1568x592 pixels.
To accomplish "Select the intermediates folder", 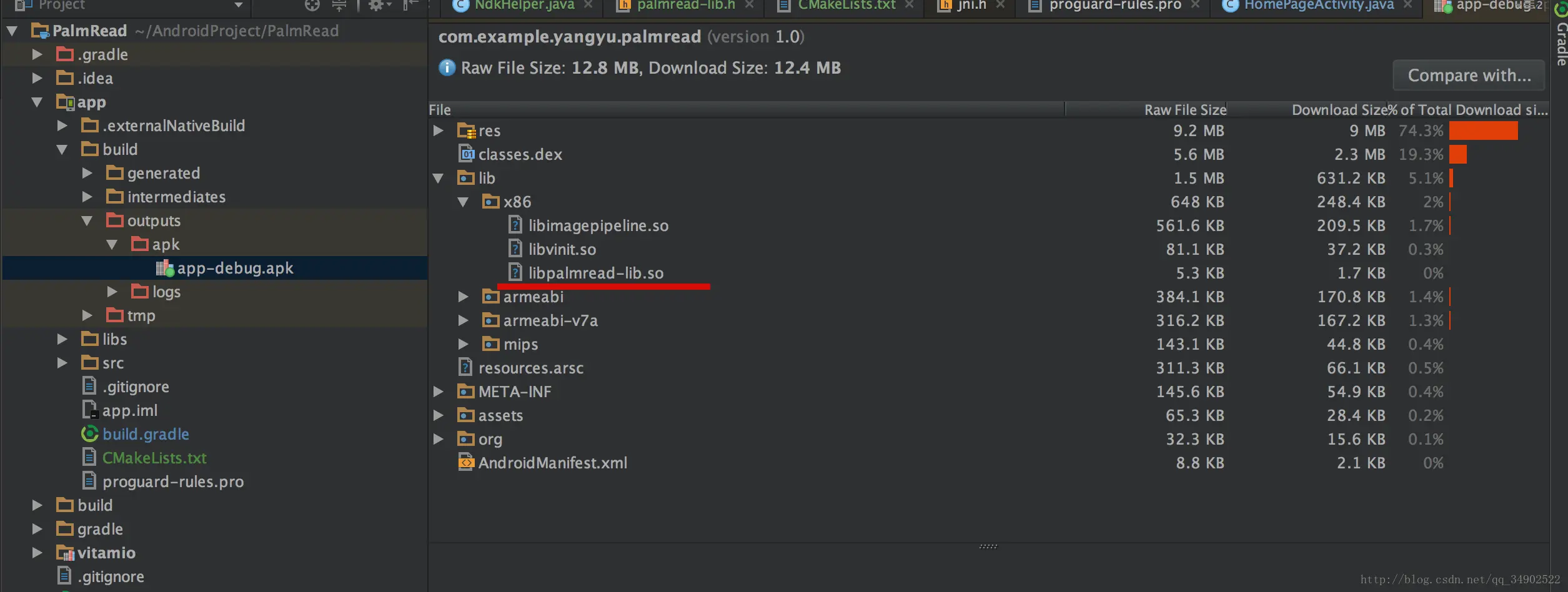I will tap(177, 197).
